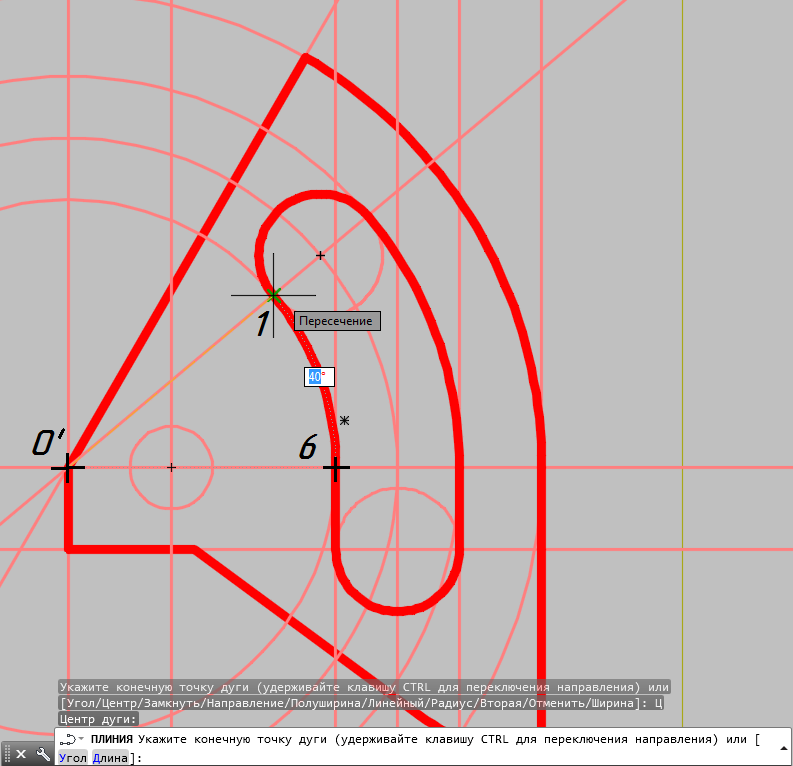
Task: Click the black cross marker at point 0'
Action: point(68,468)
